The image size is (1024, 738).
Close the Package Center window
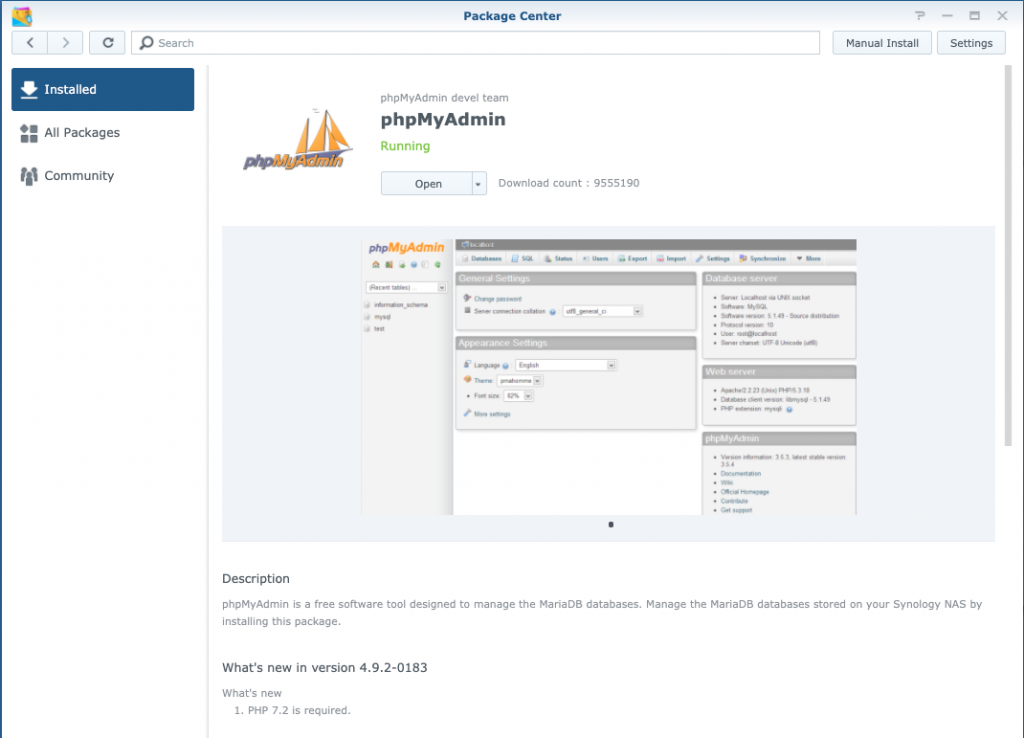point(1002,16)
